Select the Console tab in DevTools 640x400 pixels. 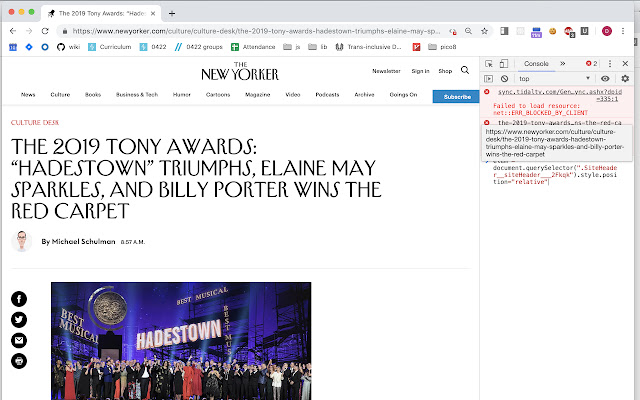(536, 64)
